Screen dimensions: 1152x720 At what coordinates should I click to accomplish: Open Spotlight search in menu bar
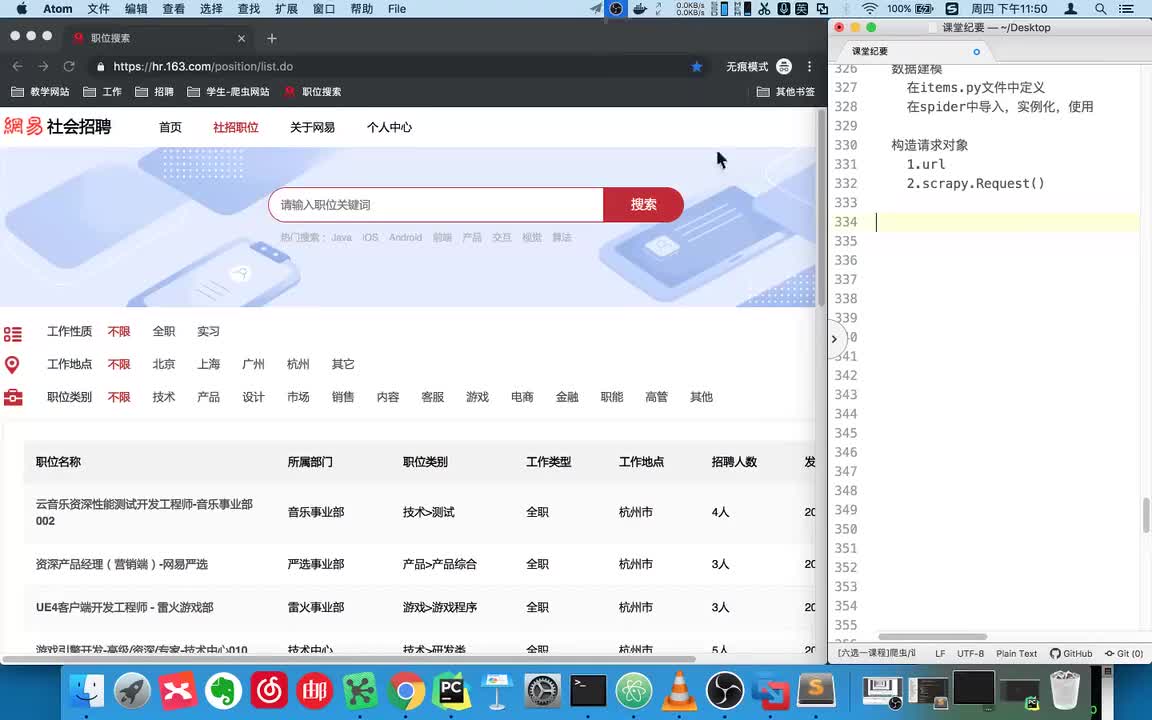pyautogui.click(x=1100, y=9)
